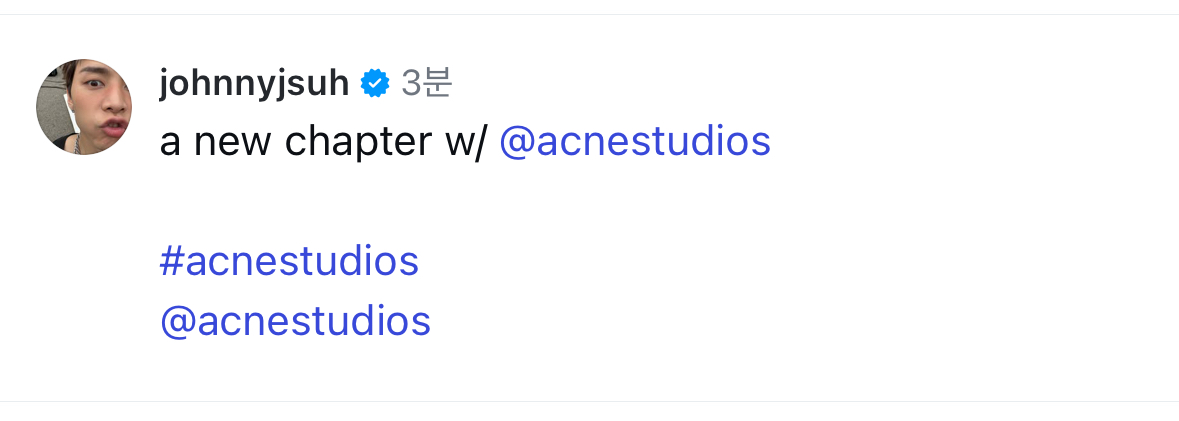The height and width of the screenshot is (421, 1179).
Task: Open johnnyjsuh's profile picture
Action: [84, 107]
